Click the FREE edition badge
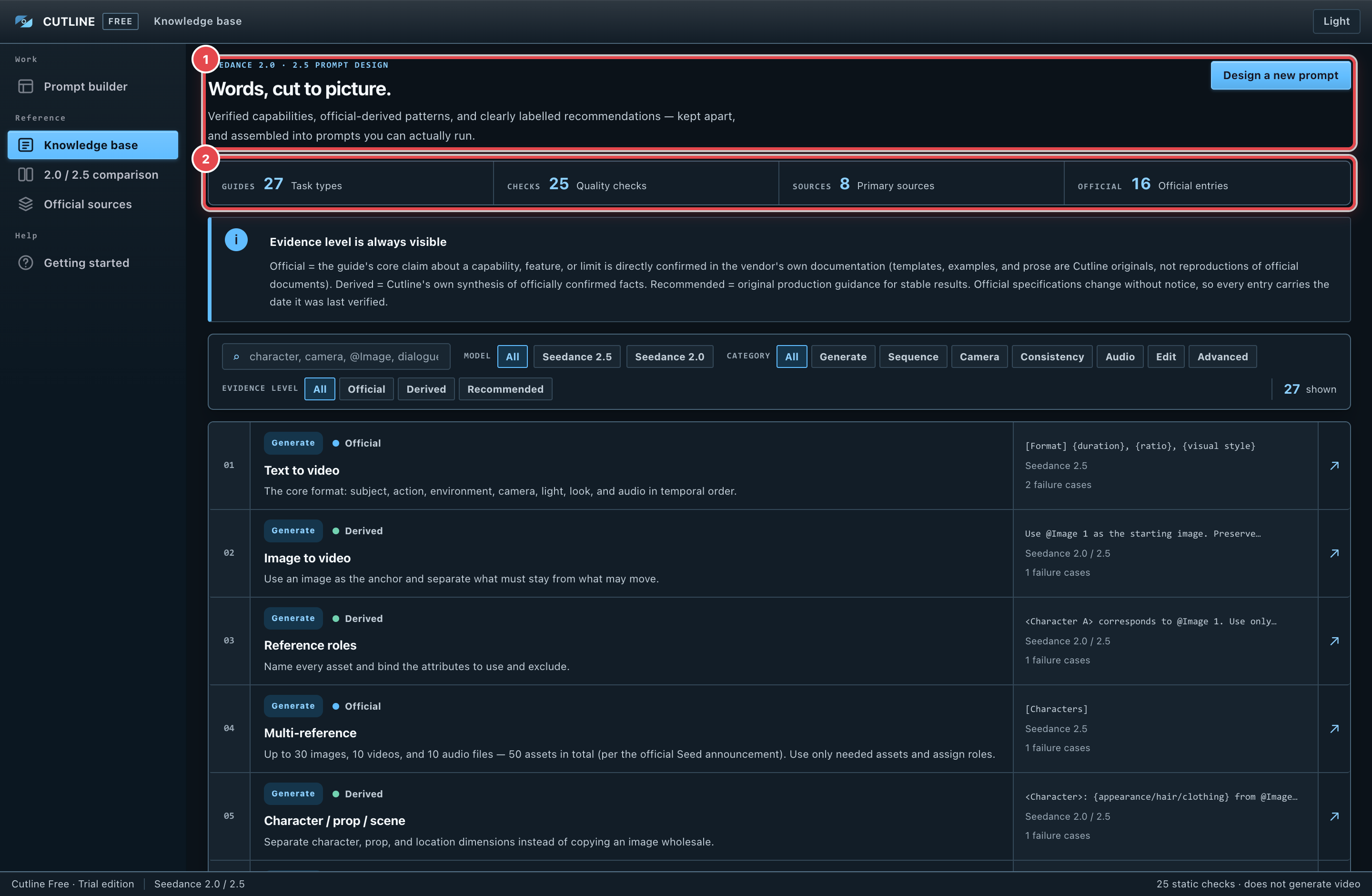Screen dimensions: 1372x896 point(120,21)
